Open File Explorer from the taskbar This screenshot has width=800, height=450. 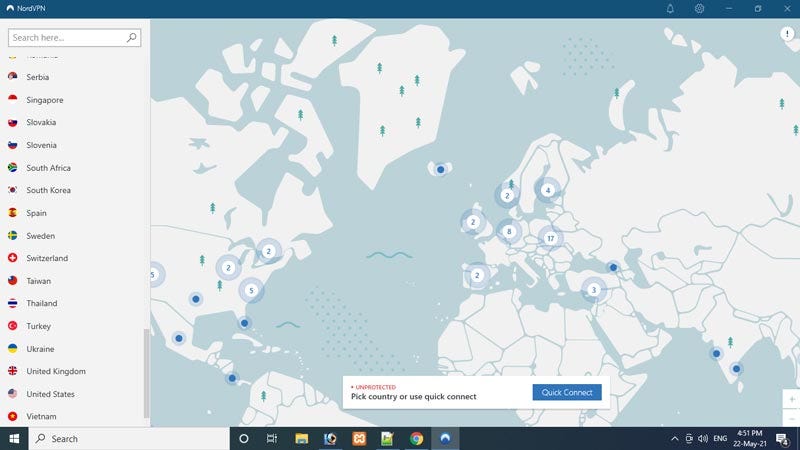click(302, 438)
